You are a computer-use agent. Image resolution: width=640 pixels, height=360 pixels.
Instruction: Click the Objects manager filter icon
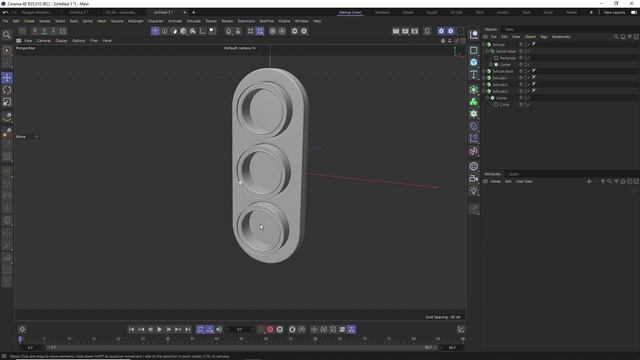tap(629, 37)
